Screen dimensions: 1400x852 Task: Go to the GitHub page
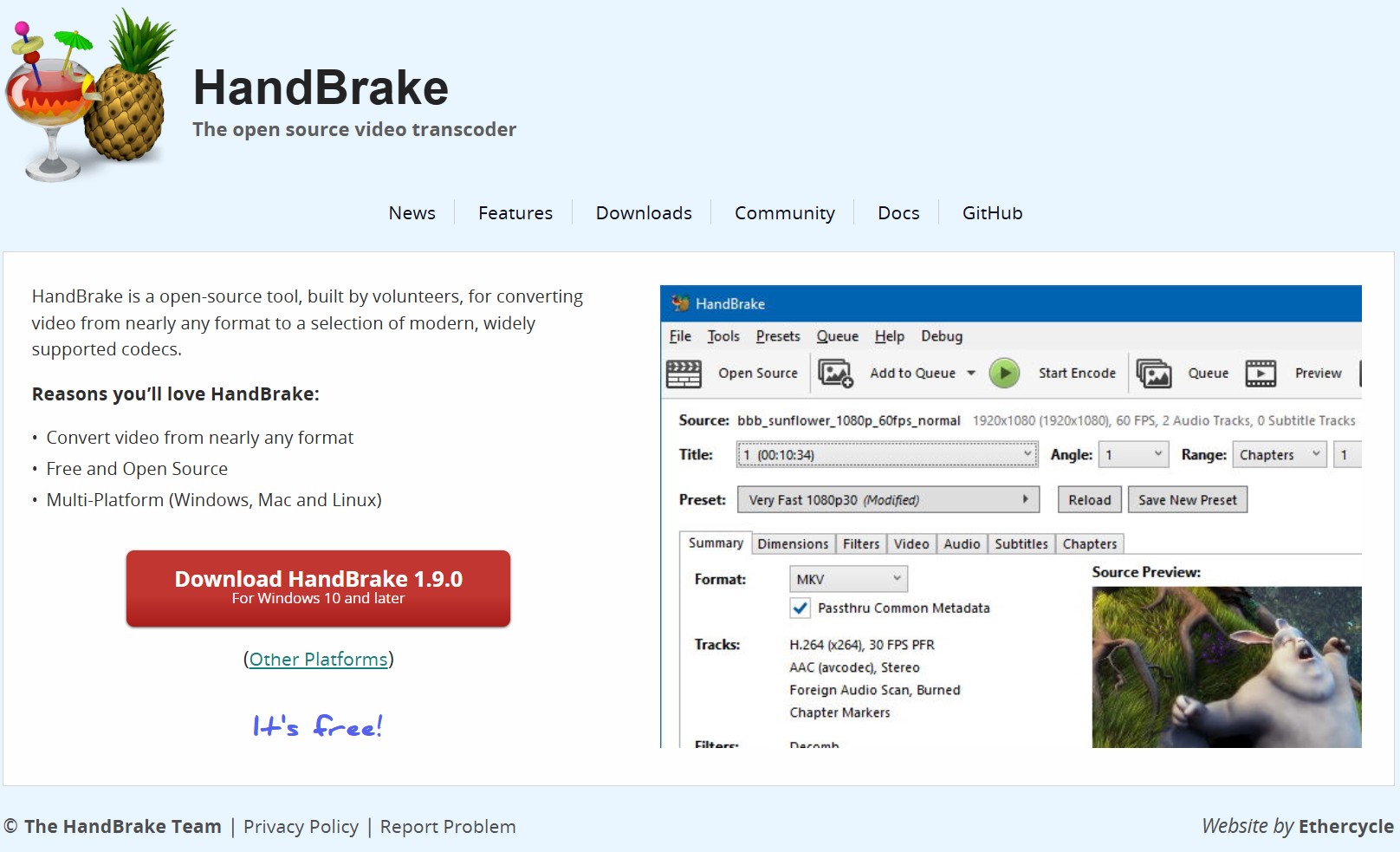pyautogui.click(x=993, y=213)
